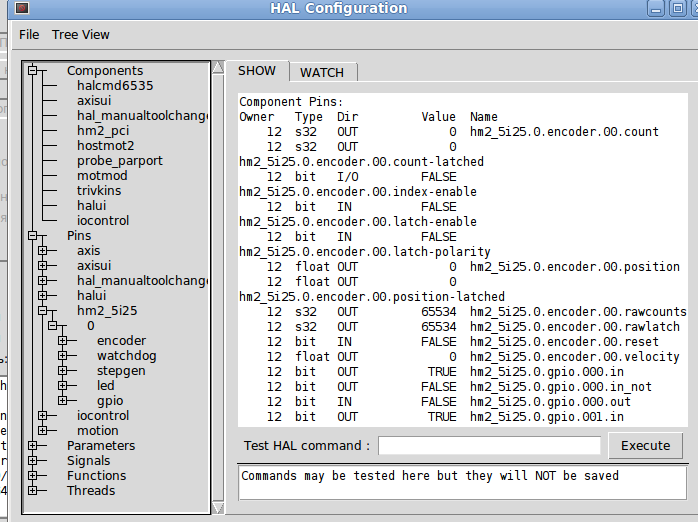
Task: Click tree scrollbar down arrow
Action: point(218,508)
